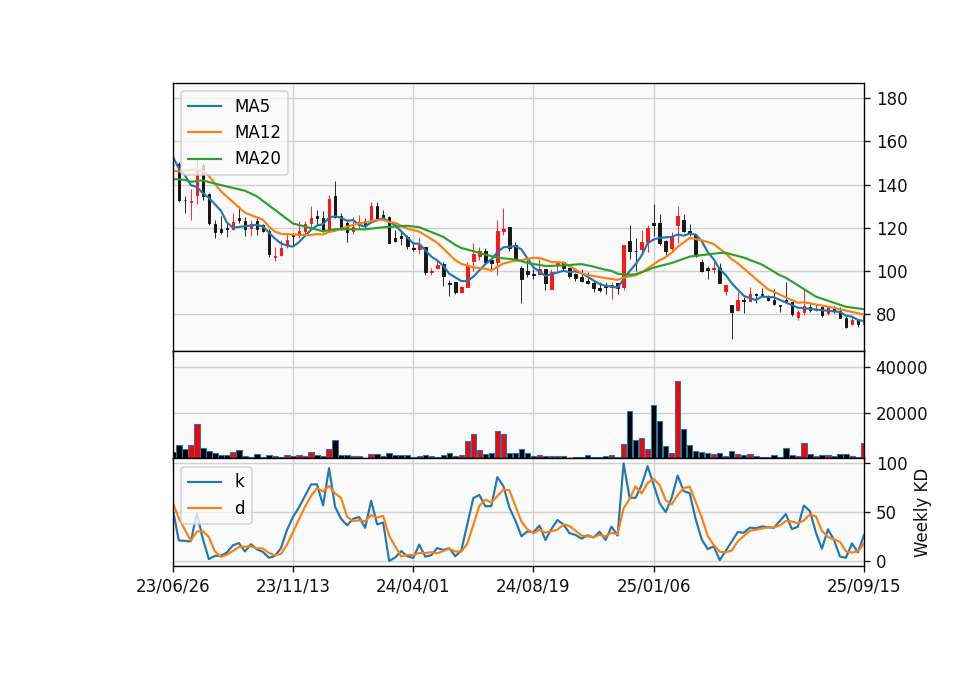
Task: Click the 25/01/06 date axis label
Action: (653, 586)
